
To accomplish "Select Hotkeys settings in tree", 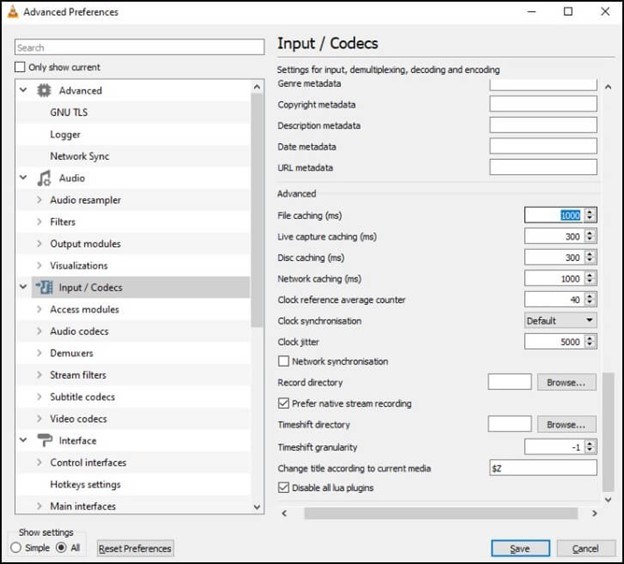I will coord(85,485).
